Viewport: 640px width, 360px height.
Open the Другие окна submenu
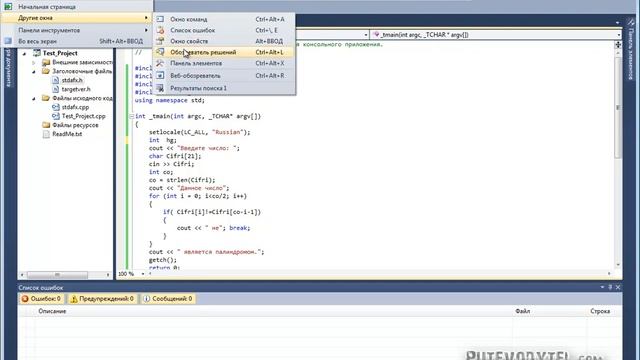76,18
